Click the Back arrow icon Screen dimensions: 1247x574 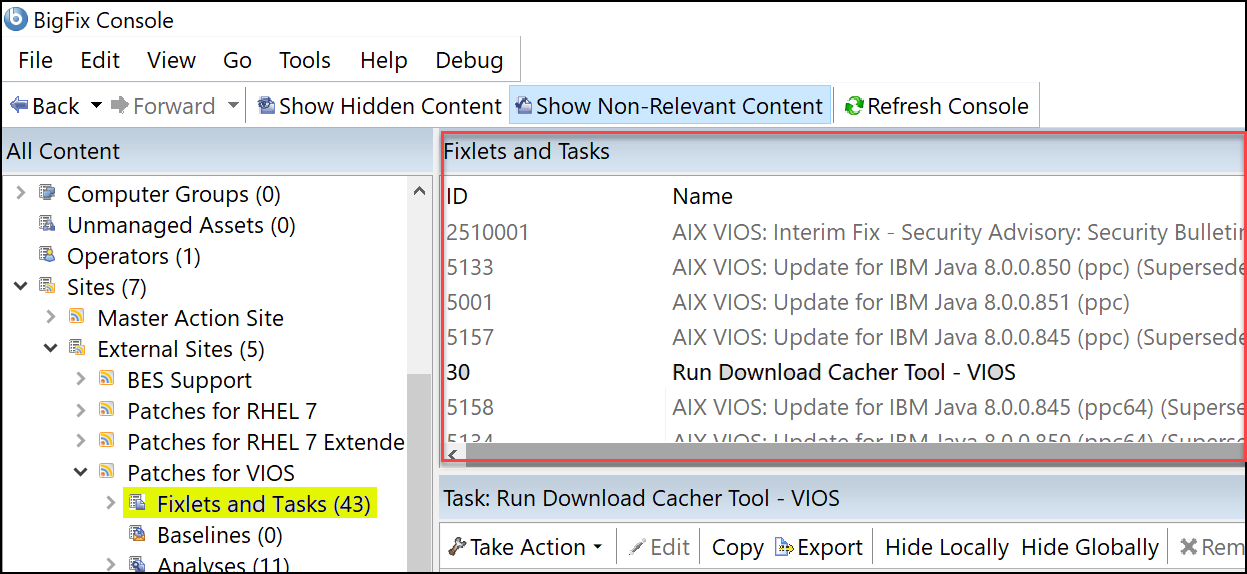19,105
